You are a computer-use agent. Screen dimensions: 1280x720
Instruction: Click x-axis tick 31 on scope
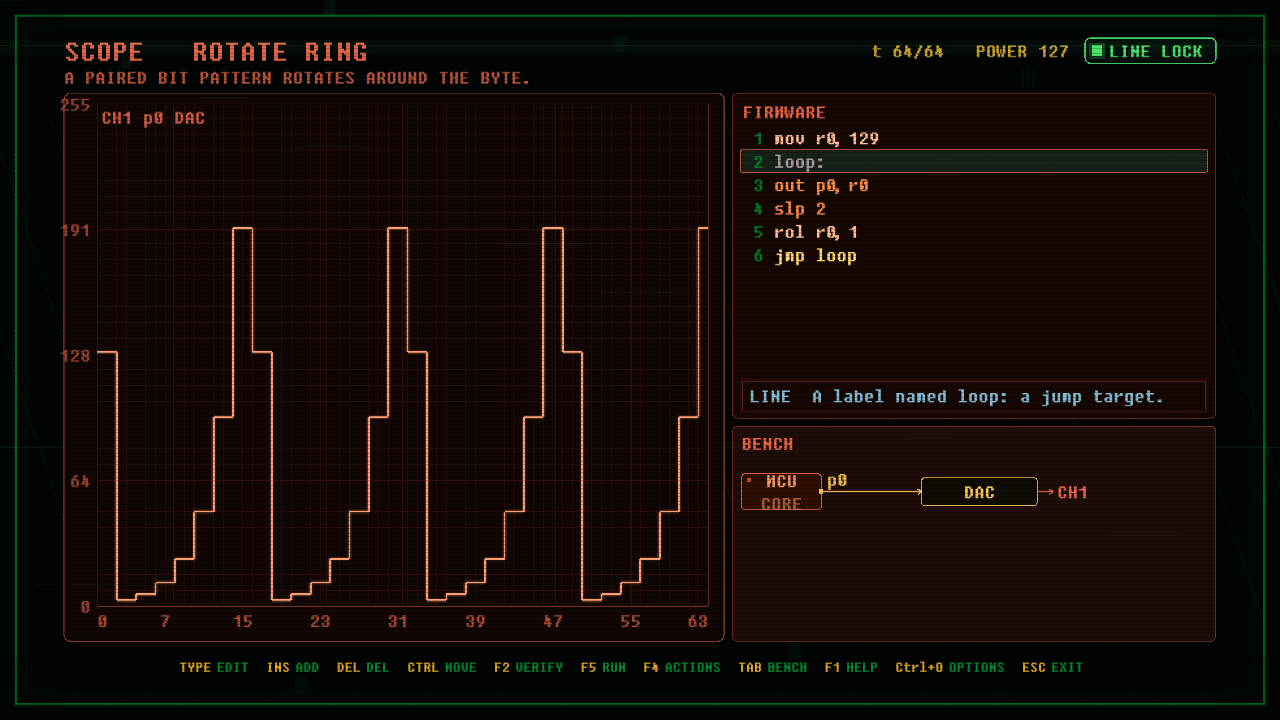[x=398, y=621]
